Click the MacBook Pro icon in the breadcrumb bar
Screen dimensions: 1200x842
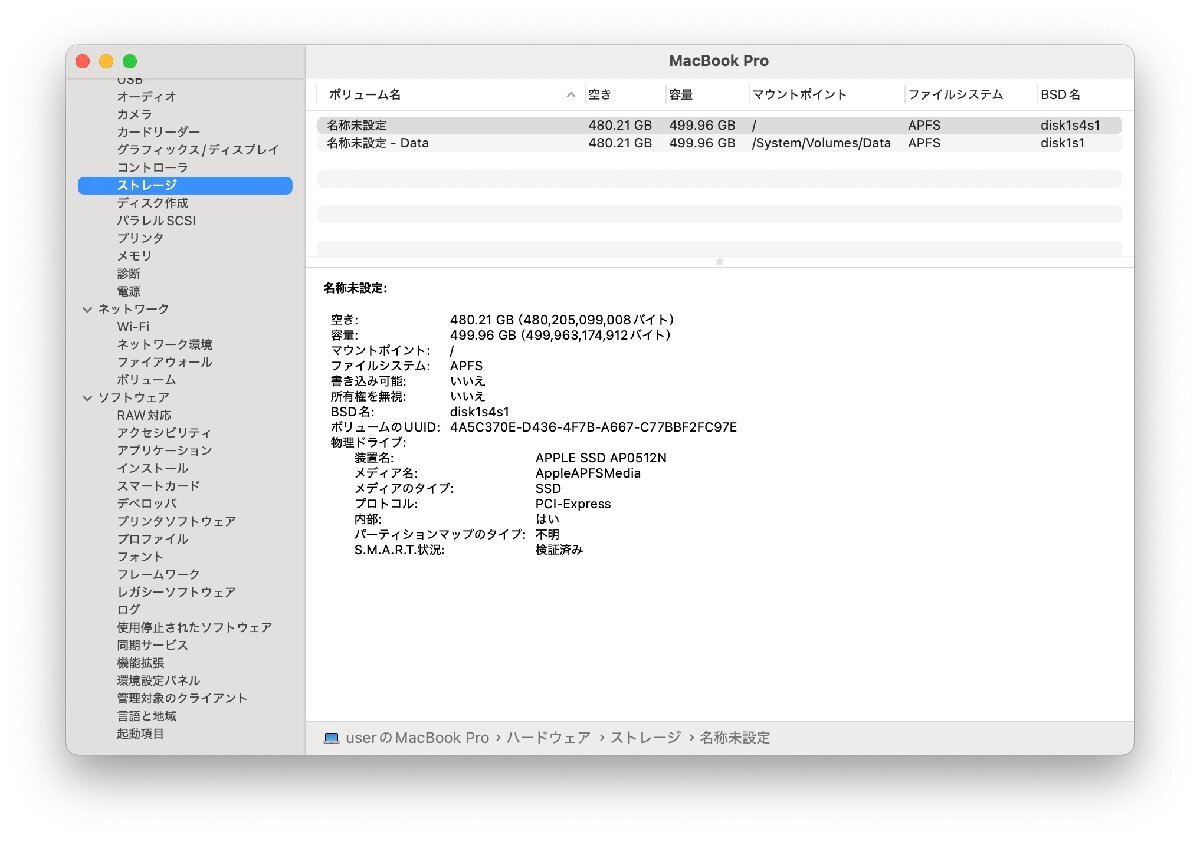[x=331, y=737]
